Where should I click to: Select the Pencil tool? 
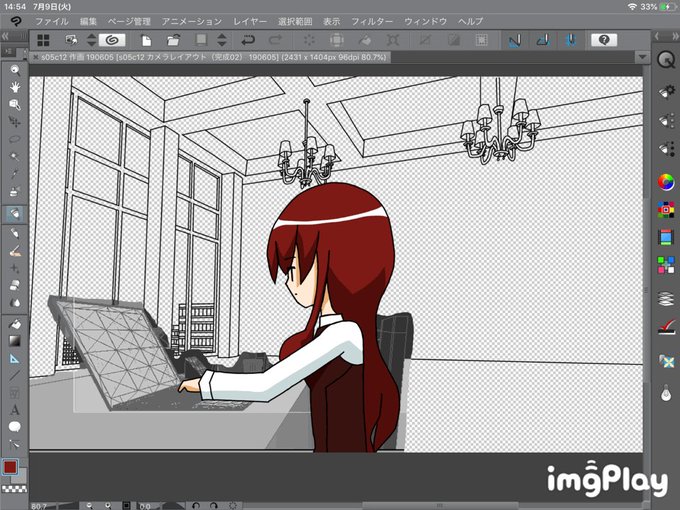(x=15, y=233)
